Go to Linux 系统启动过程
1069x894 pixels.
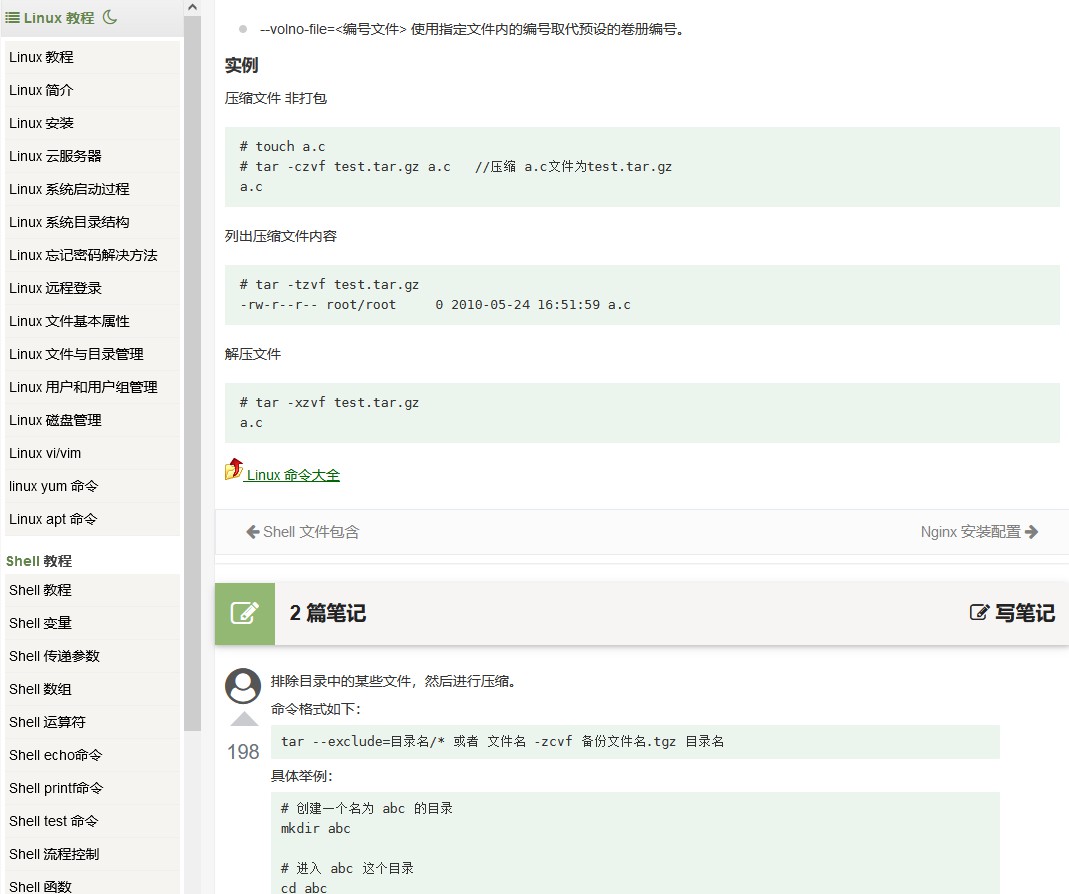tap(93, 189)
